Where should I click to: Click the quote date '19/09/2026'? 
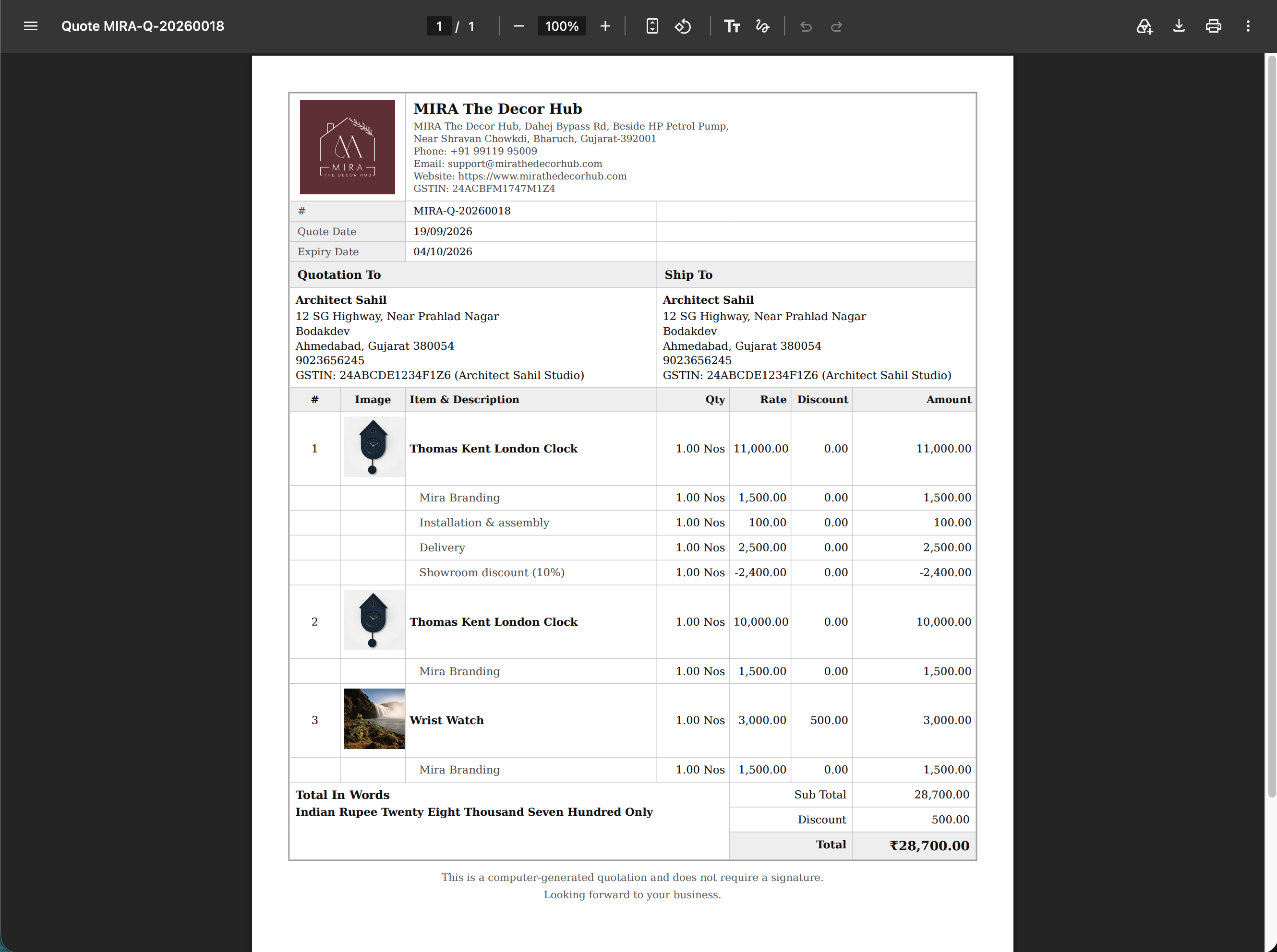click(443, 232)
